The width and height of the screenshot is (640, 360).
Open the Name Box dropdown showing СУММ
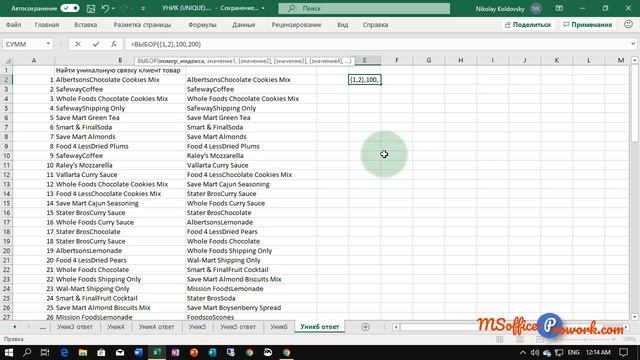click(48, 44)
